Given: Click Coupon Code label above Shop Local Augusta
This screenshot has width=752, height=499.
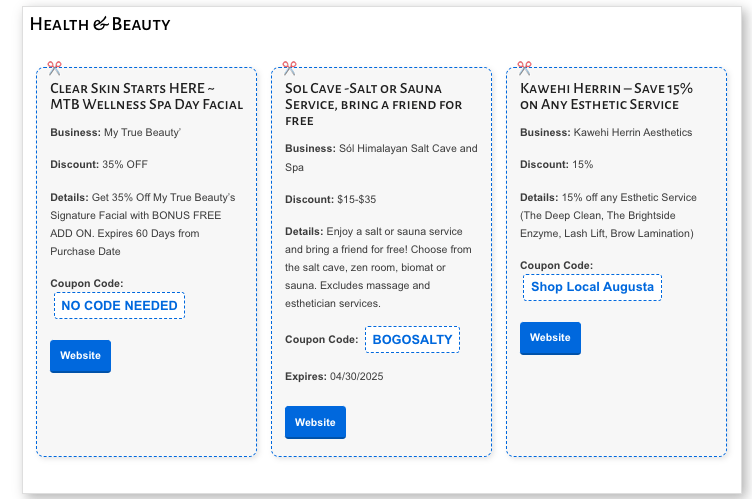Looking at the screenshot, I should coord(556,265).
